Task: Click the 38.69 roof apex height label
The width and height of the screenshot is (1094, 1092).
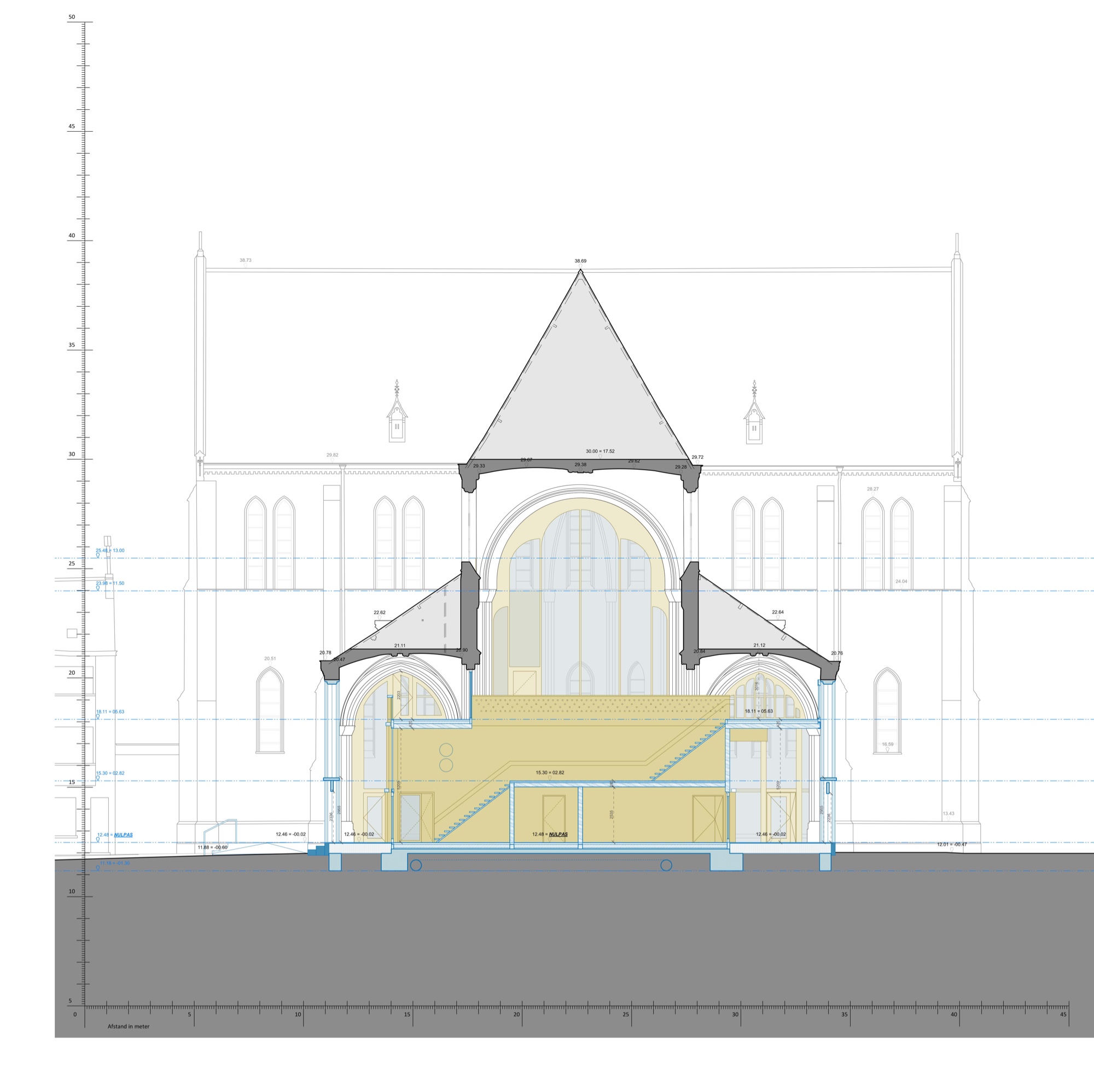Action: (x=580, y=261)
